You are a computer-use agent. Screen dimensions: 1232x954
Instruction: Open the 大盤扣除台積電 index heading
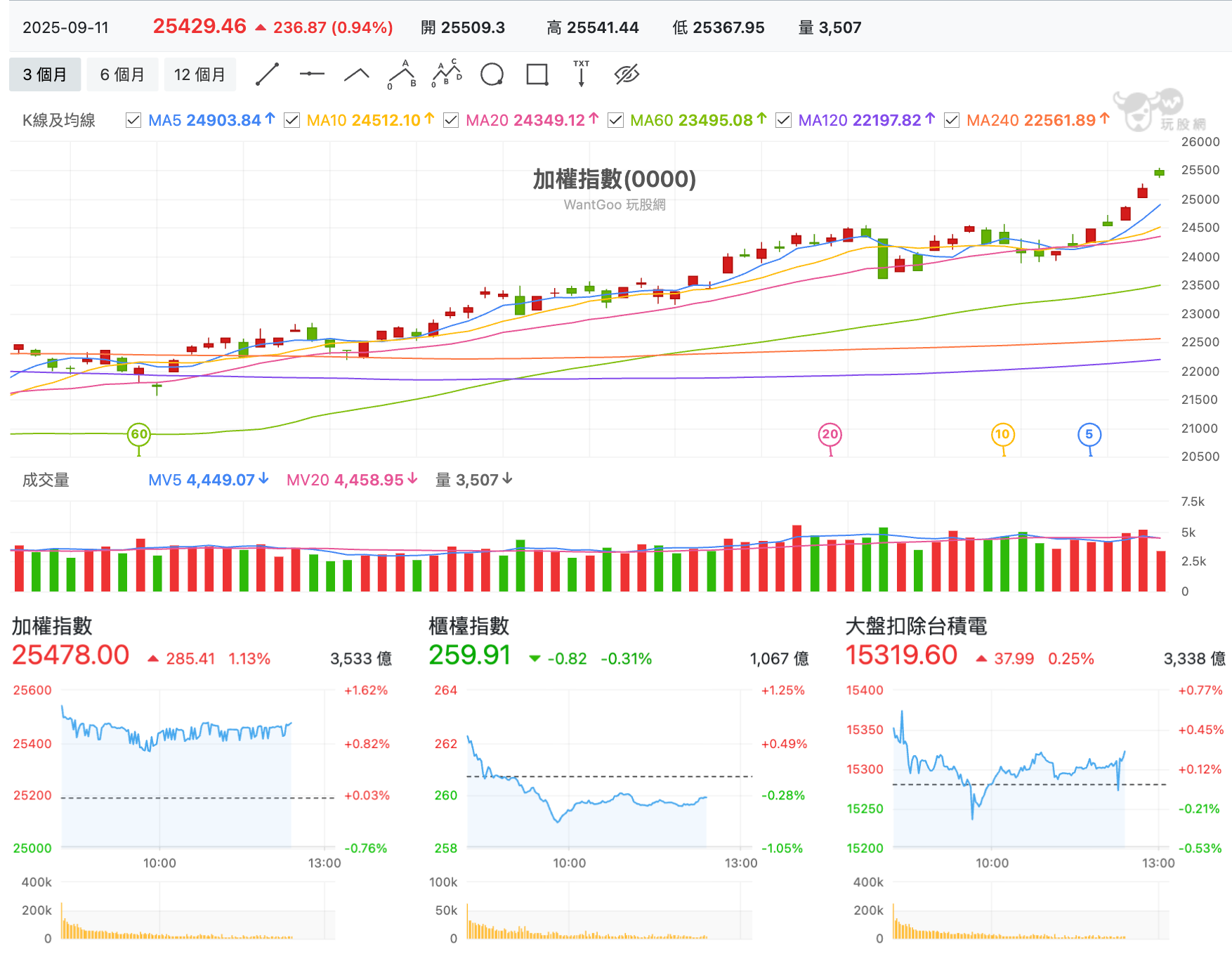[x=916, y=626]
